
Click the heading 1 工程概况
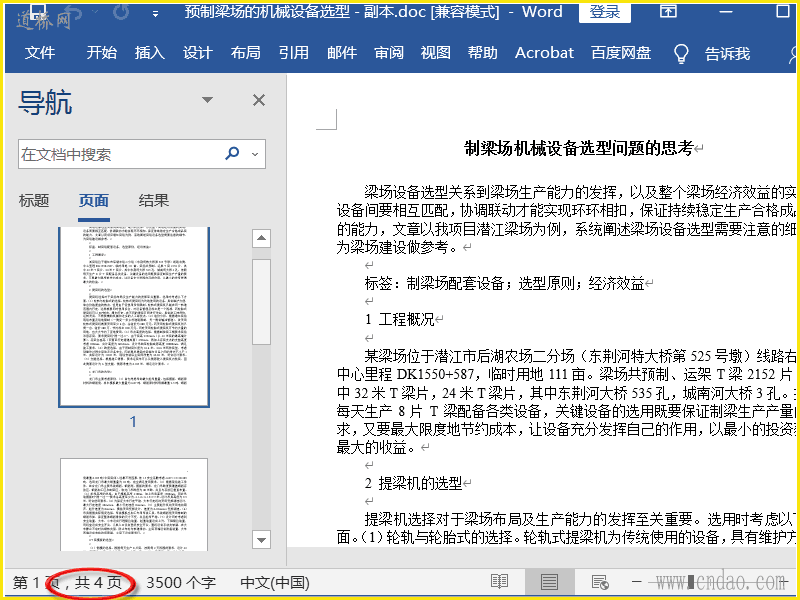click(399, 320)
